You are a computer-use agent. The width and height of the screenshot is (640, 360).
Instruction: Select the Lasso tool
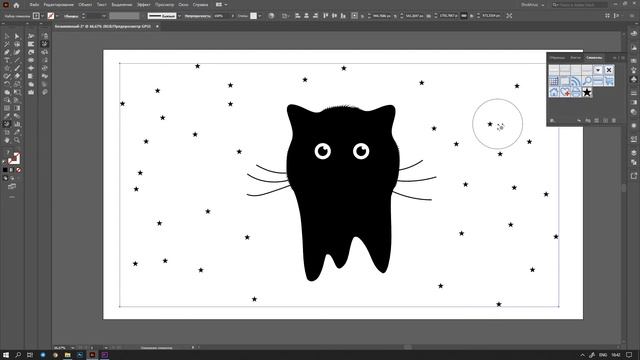pos(17,44)
